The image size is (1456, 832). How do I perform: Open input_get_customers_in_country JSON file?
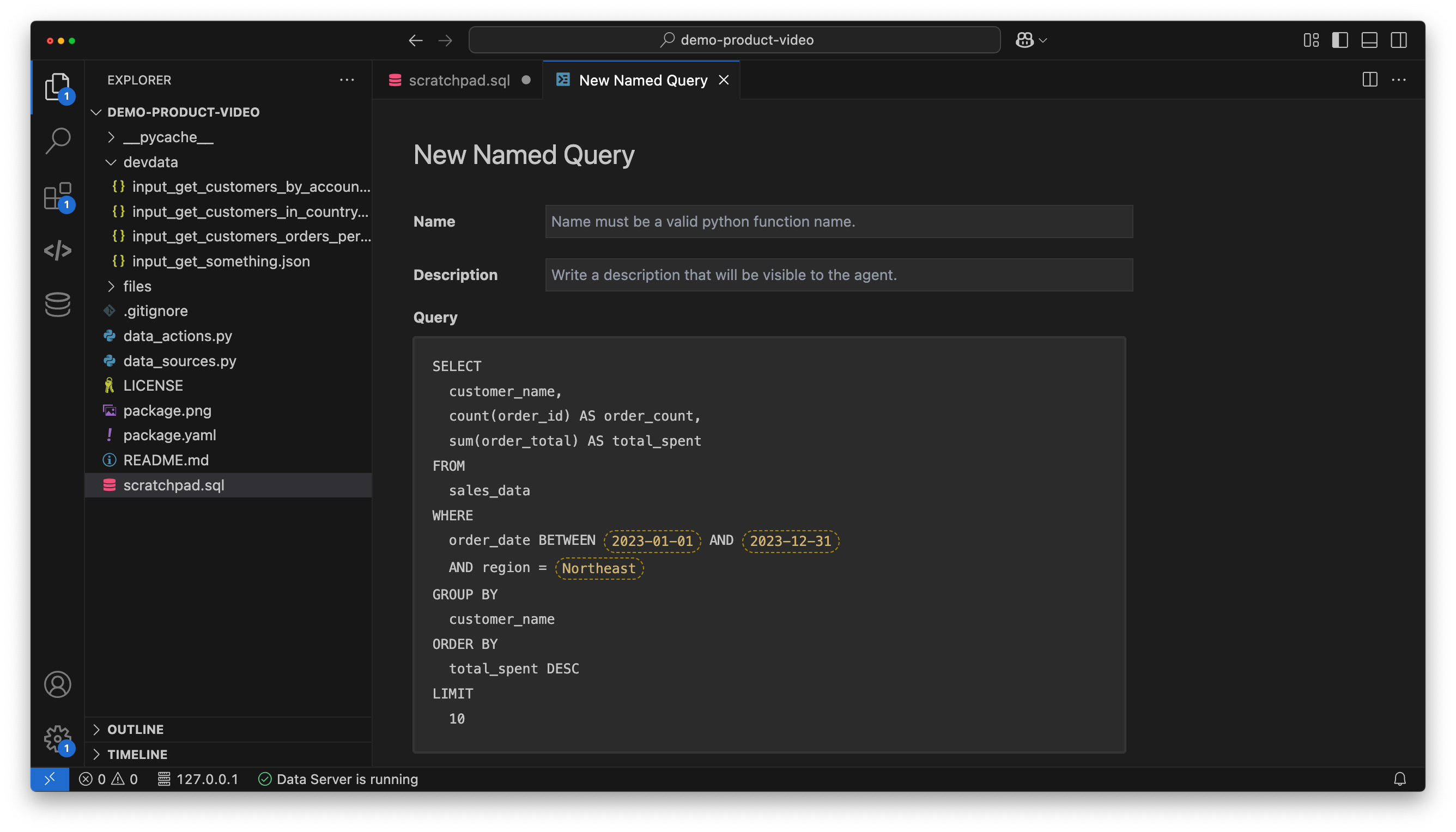228,211
